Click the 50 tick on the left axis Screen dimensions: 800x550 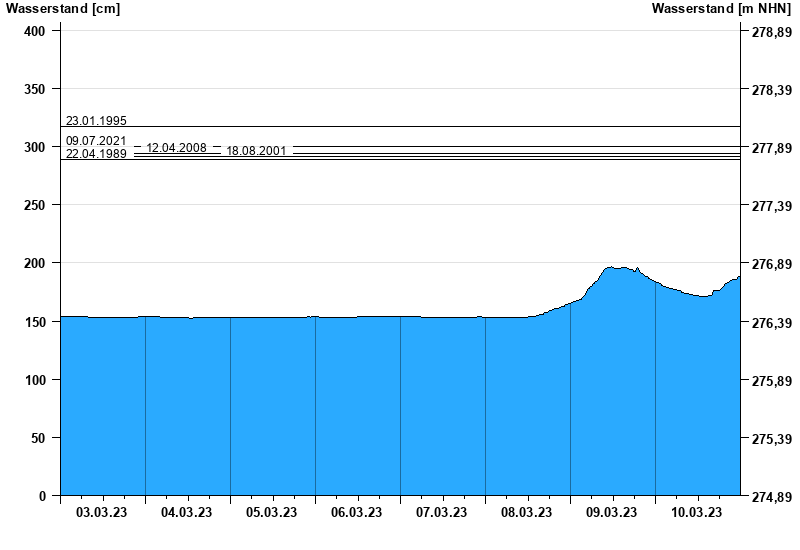38,438
